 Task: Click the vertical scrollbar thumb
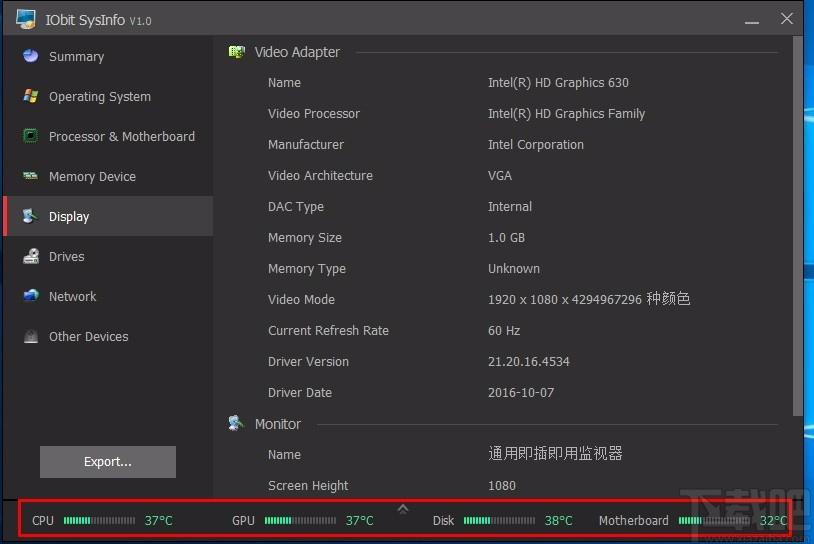797,226
